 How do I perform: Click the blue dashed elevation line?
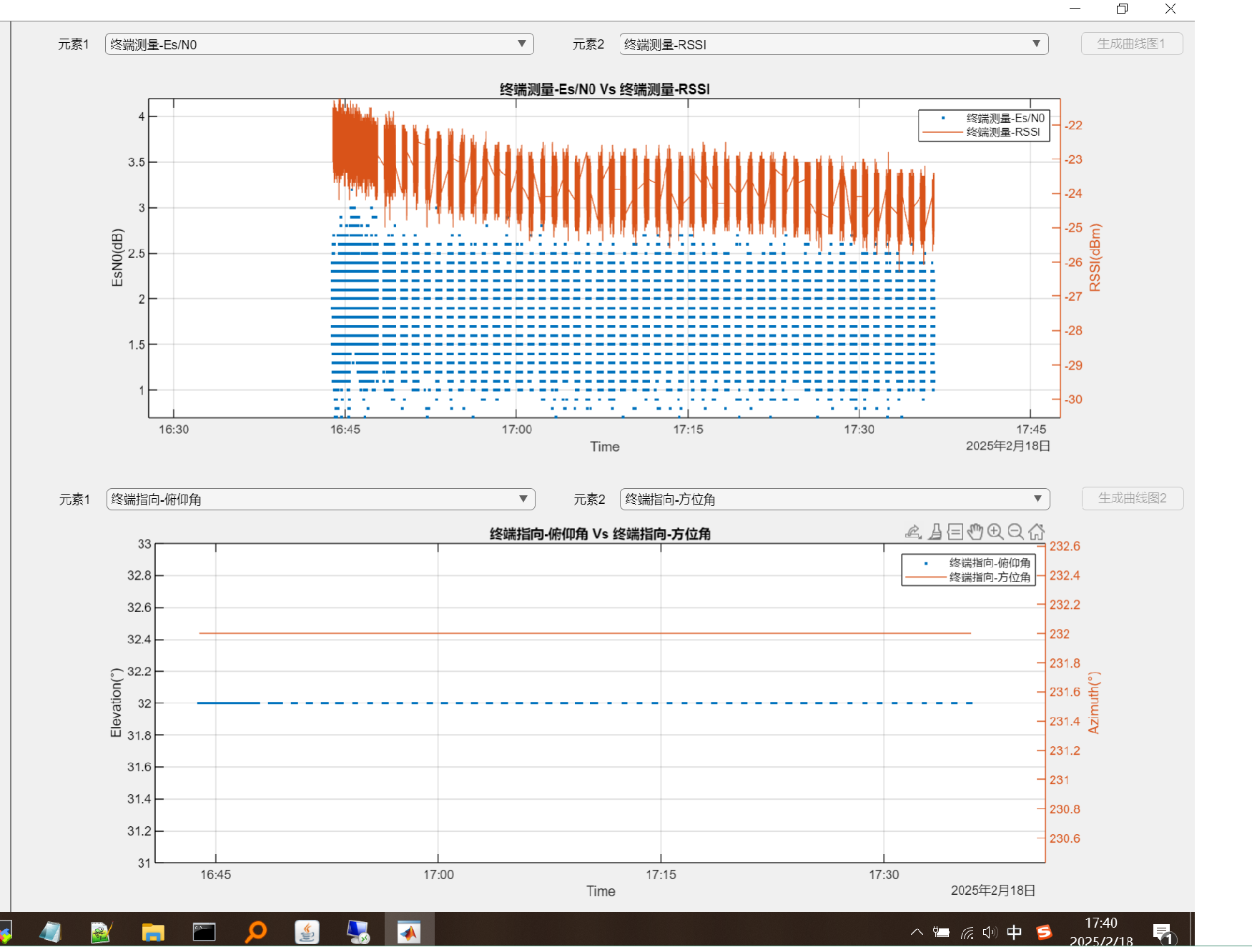point(585,703)
